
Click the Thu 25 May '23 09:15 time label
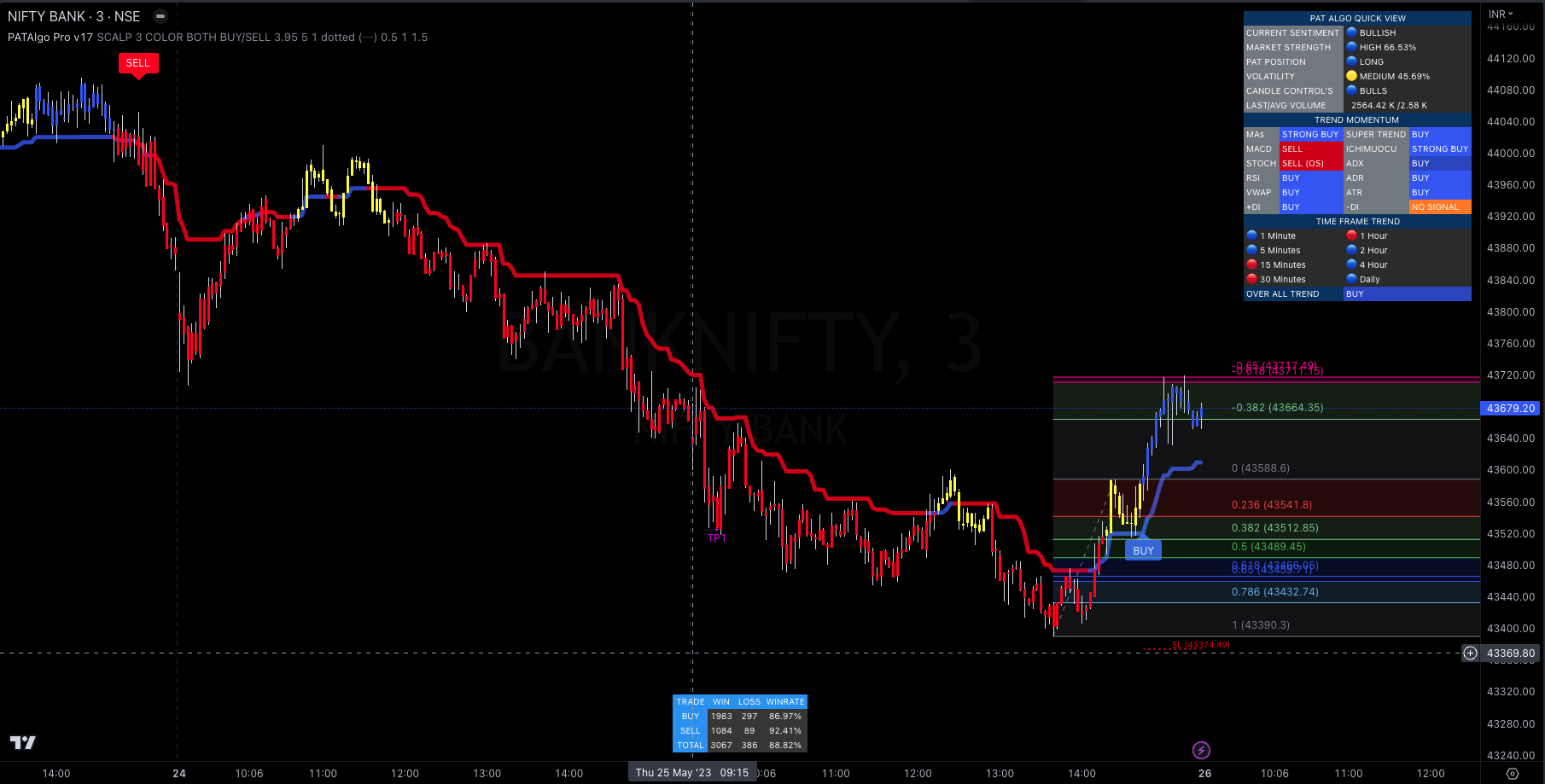click(x=692, y=773)
